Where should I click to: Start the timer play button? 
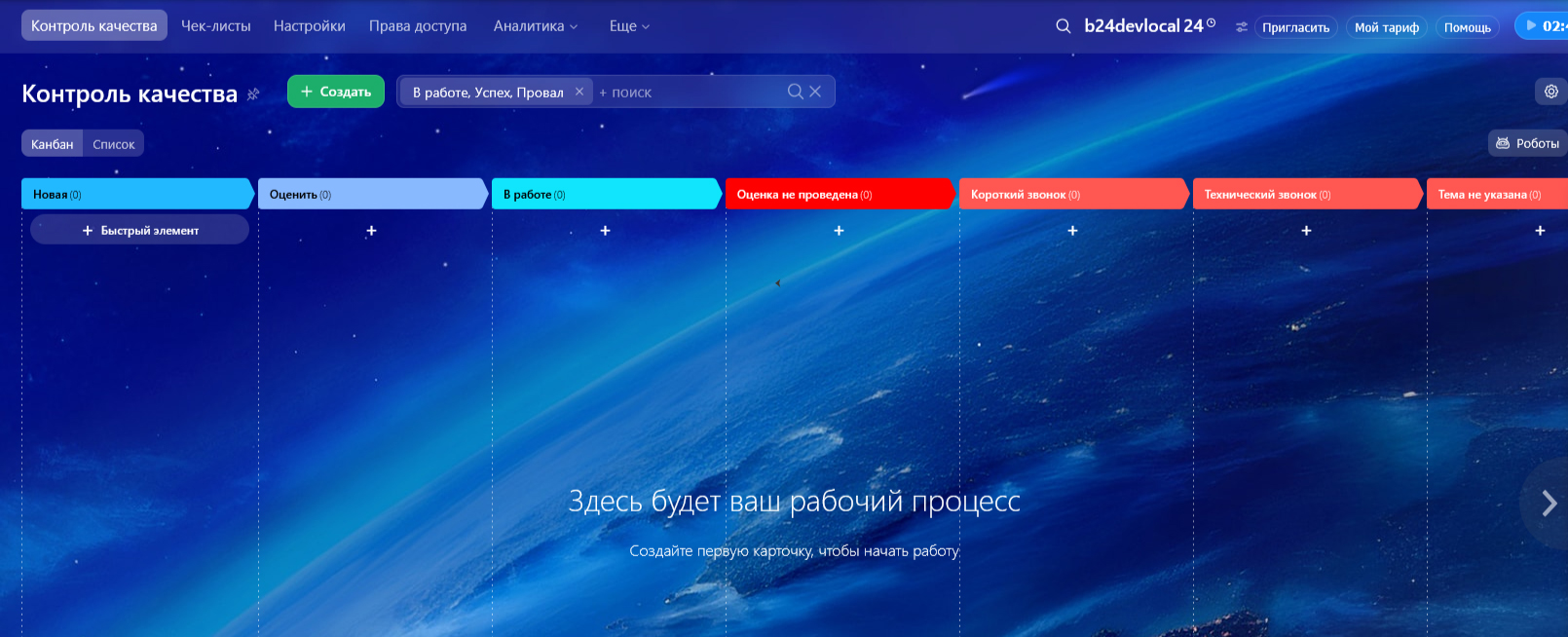pyautogui.click(x=1531, y=26)
